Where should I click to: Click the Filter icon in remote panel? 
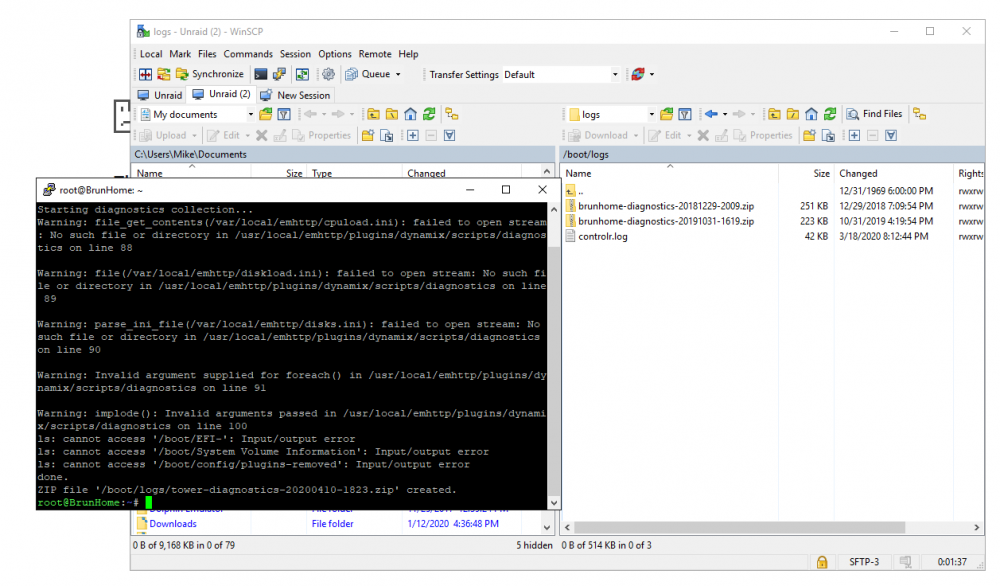[x=685, y=115]
